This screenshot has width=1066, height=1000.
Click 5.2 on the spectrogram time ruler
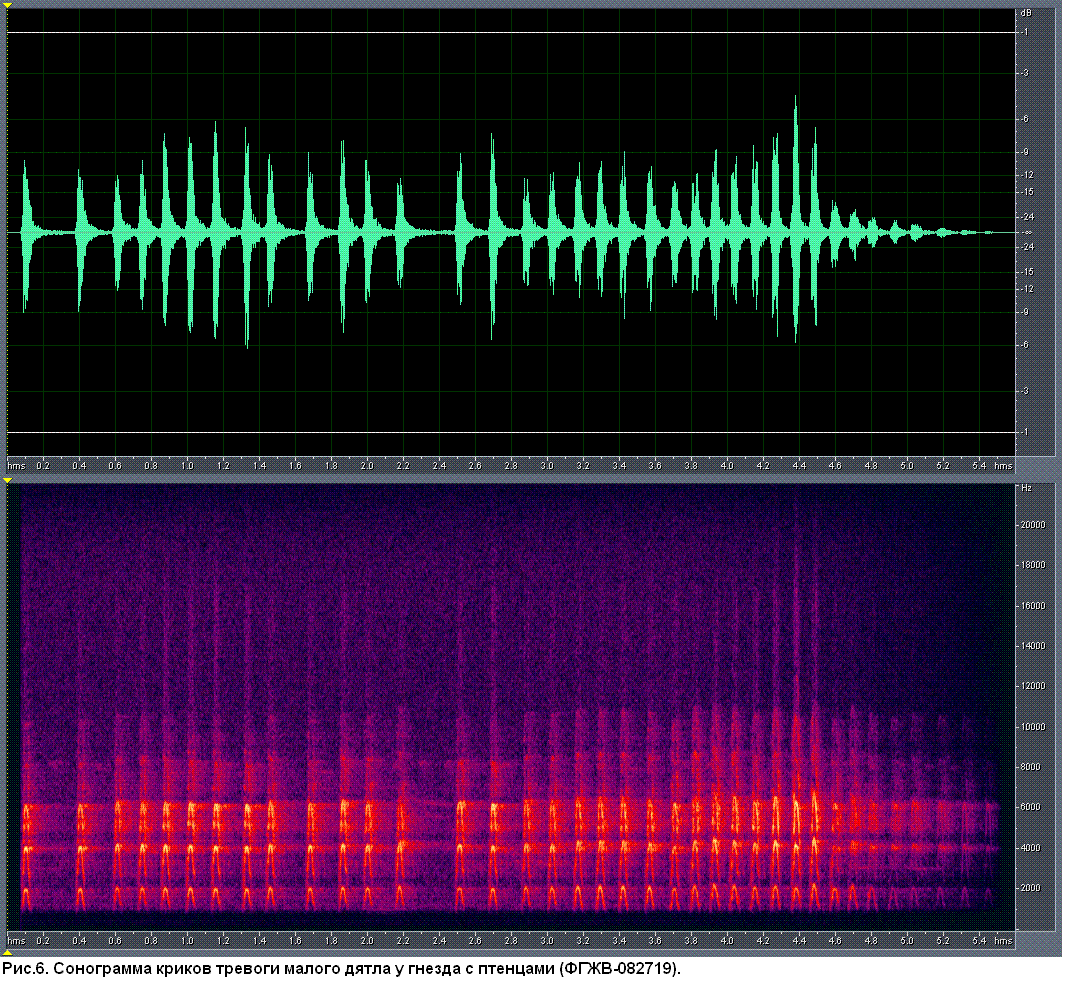[x=943, y=941]
